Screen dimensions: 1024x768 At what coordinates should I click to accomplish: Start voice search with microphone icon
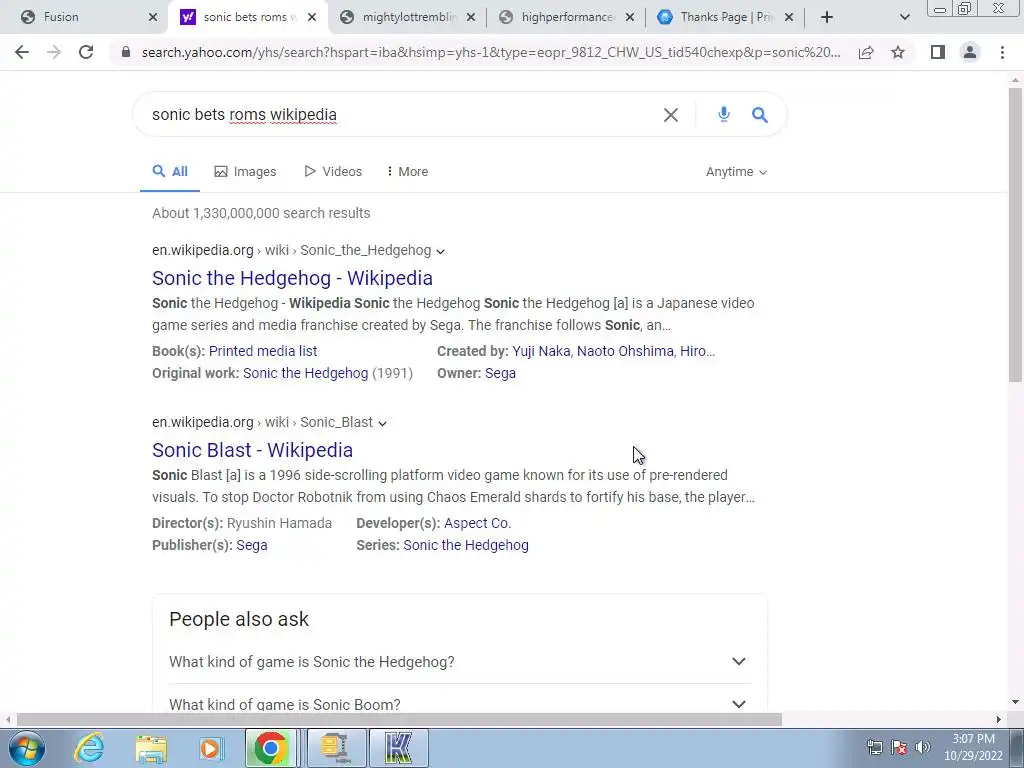(x=724, y=114)
